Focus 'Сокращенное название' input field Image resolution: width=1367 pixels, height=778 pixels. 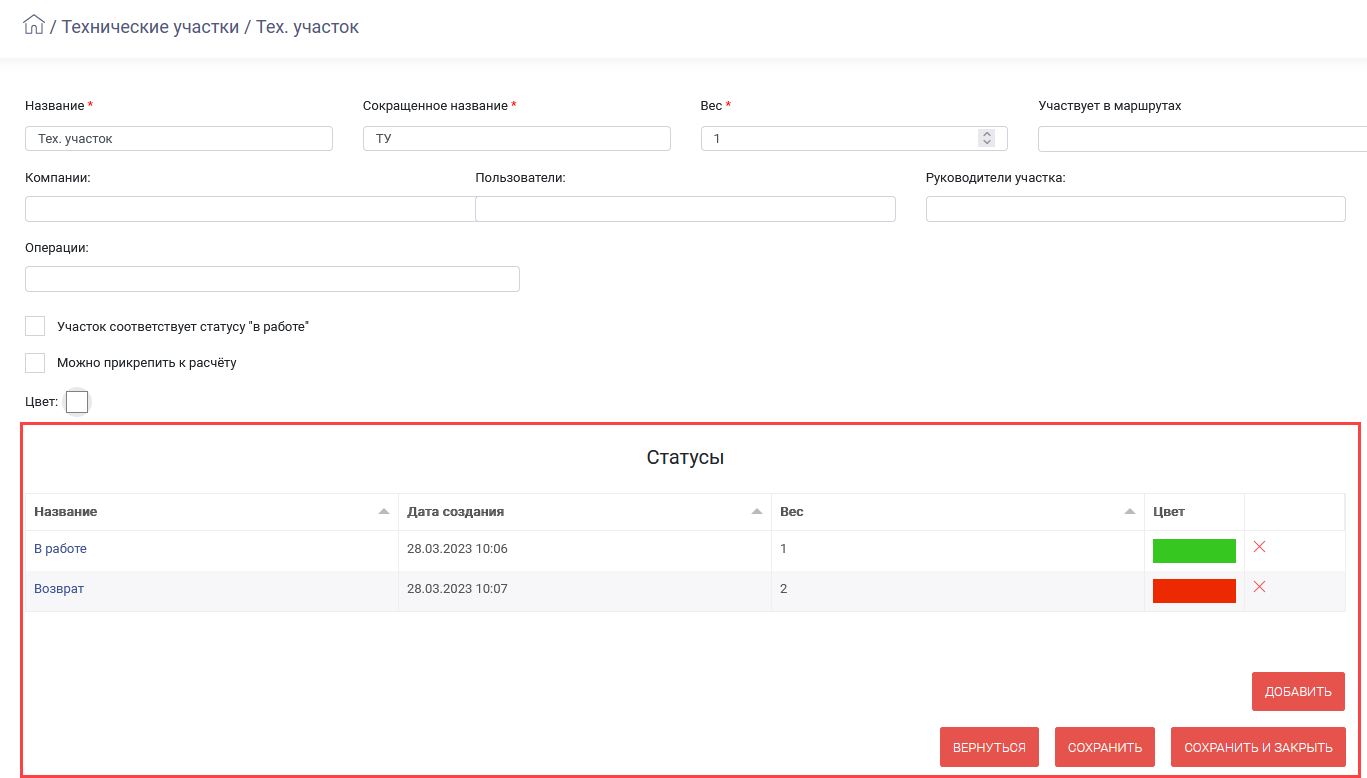coord(517,139)
